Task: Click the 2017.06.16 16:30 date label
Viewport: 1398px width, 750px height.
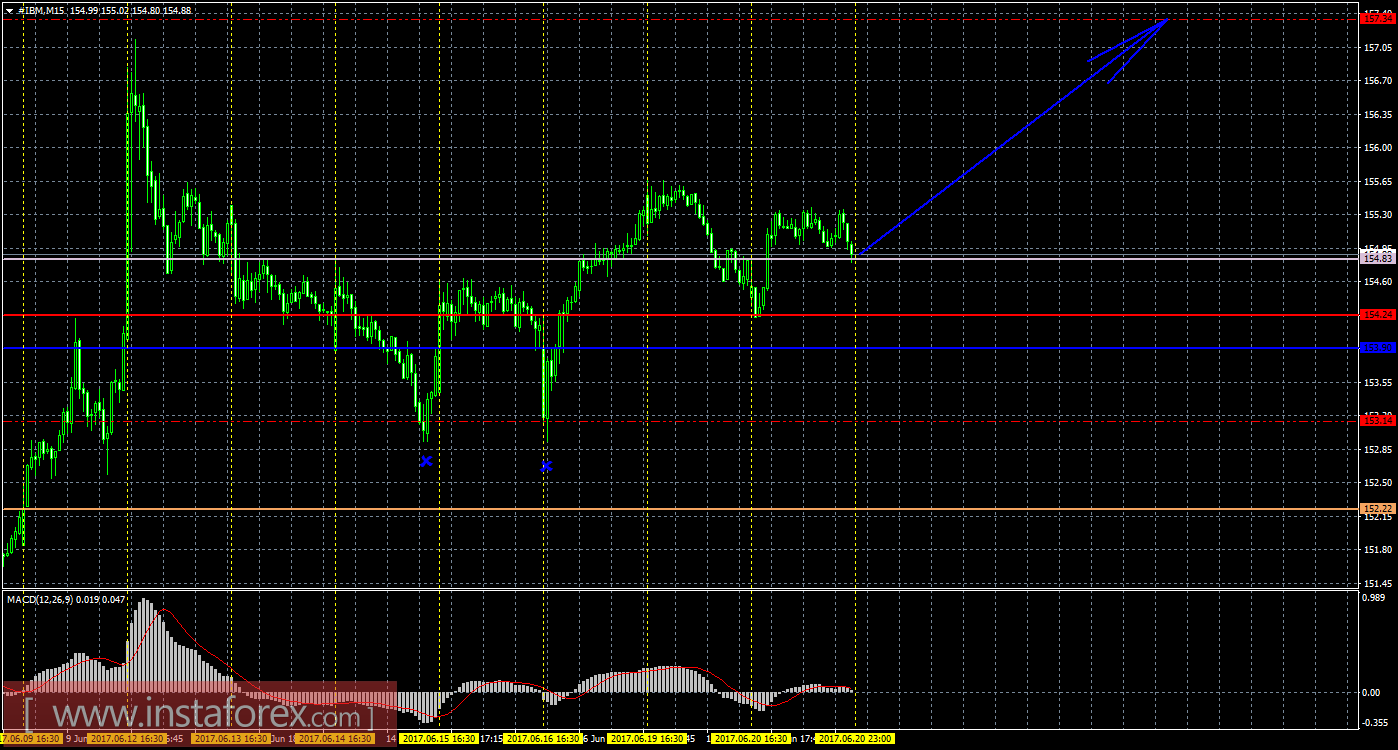Action: pyautogui.click(x=543, y=739)
